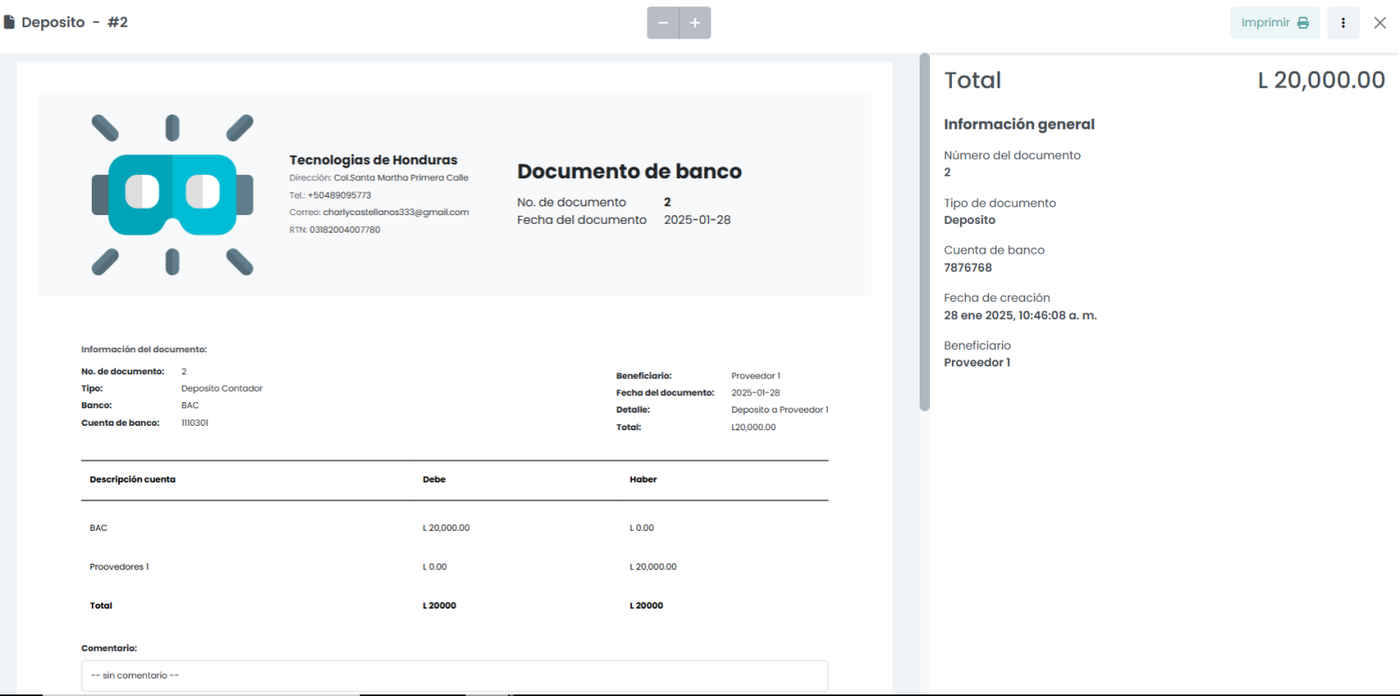
Task: Click the zoom in plus button
Action: click(695, 23)
